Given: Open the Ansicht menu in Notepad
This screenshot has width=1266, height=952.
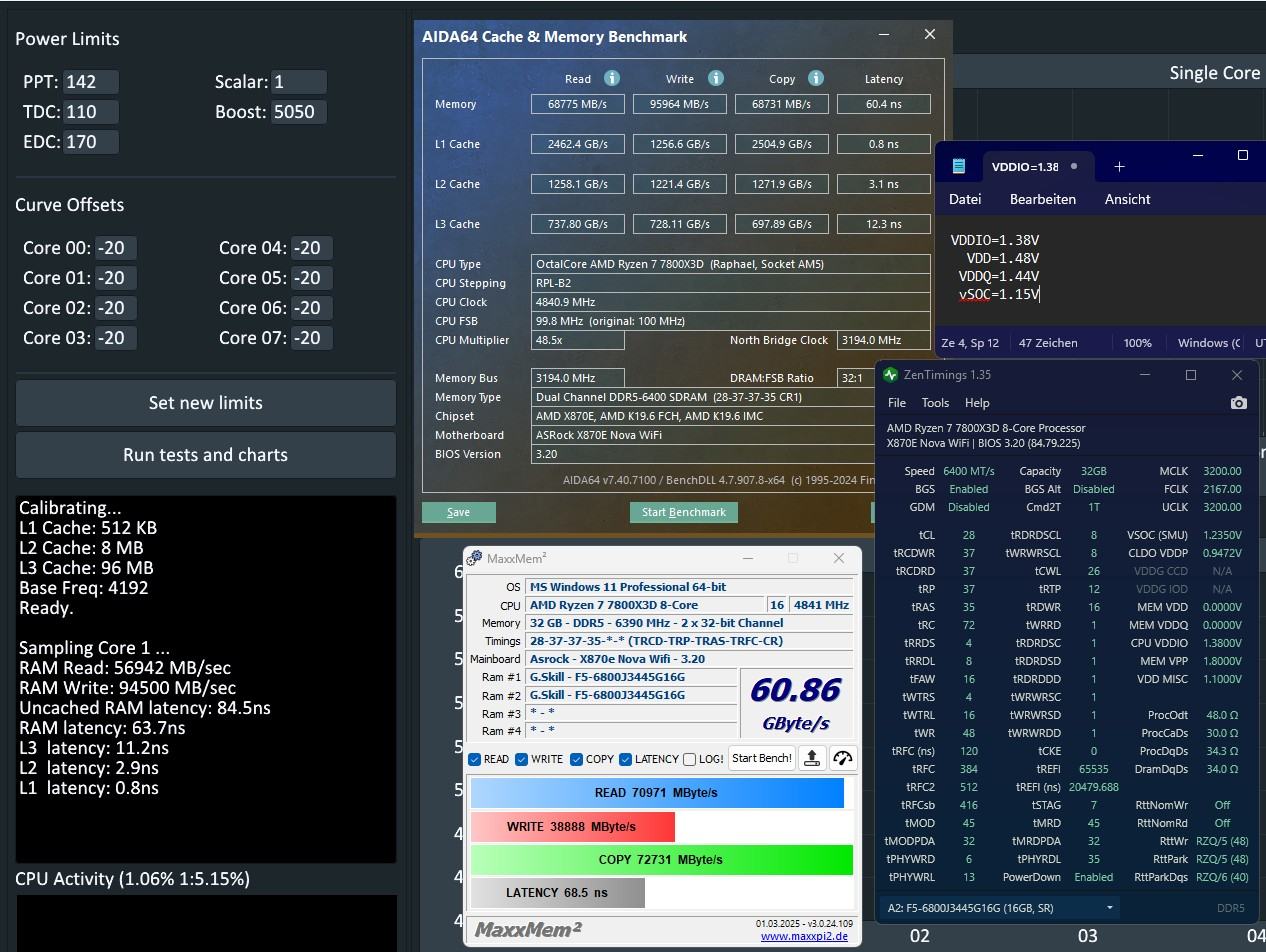Looking at the screenshot, I should click(1127, 199).
